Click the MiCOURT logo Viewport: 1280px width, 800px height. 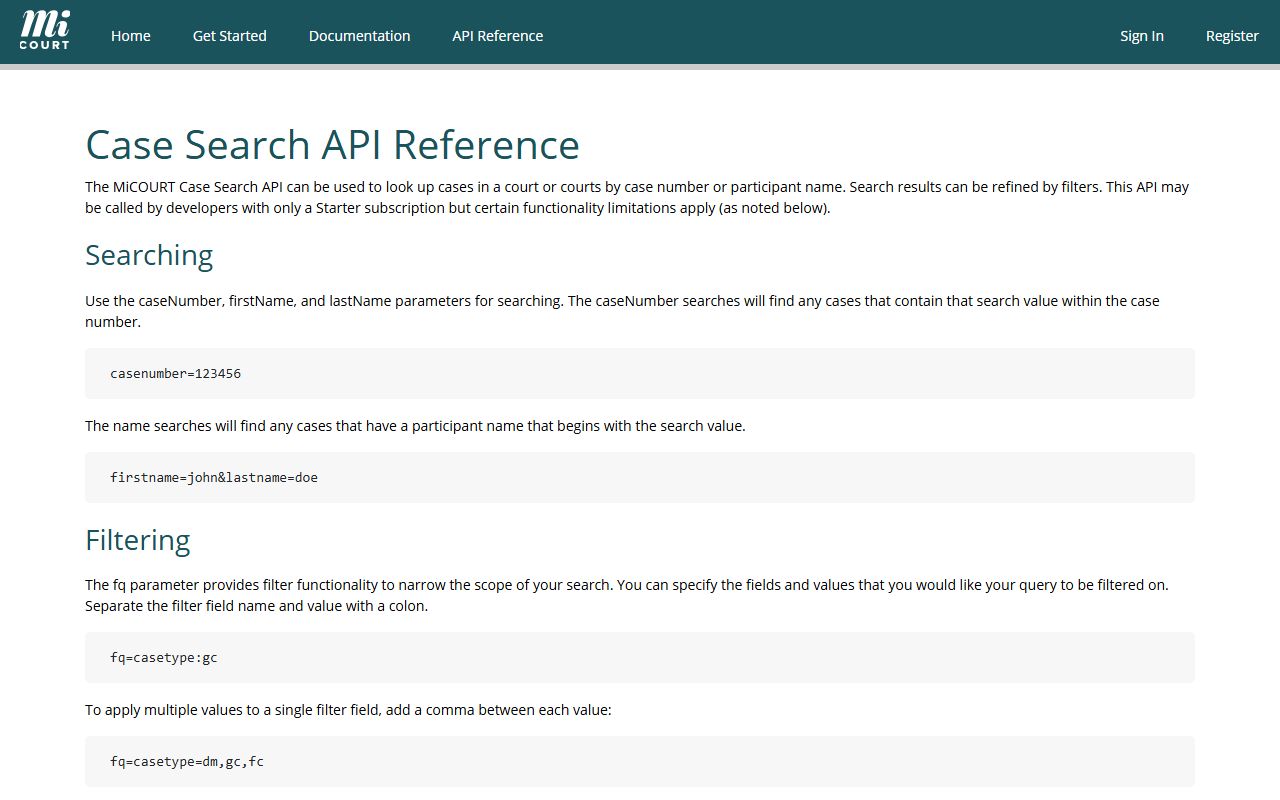click(45, 31)
